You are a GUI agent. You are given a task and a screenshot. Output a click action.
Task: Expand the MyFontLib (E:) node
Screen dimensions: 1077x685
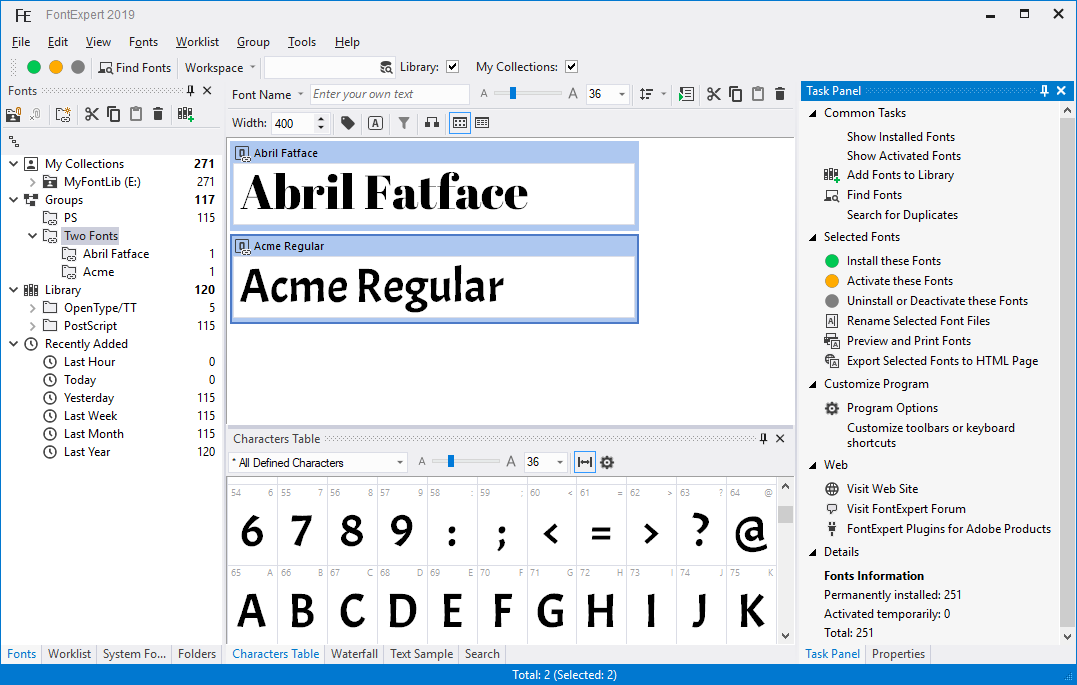pos(32,182)
